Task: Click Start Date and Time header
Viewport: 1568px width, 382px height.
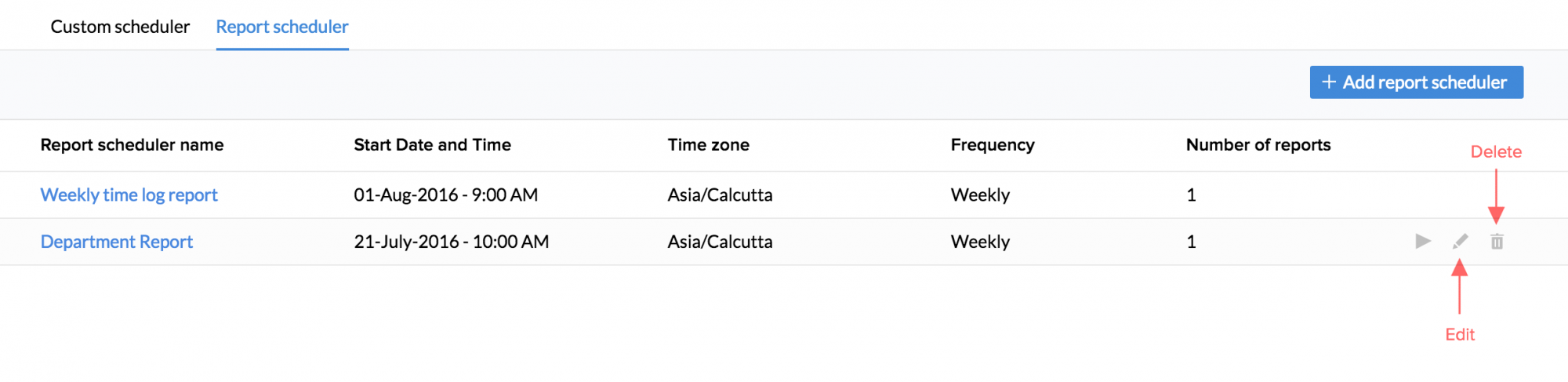Action: [432, 145]
